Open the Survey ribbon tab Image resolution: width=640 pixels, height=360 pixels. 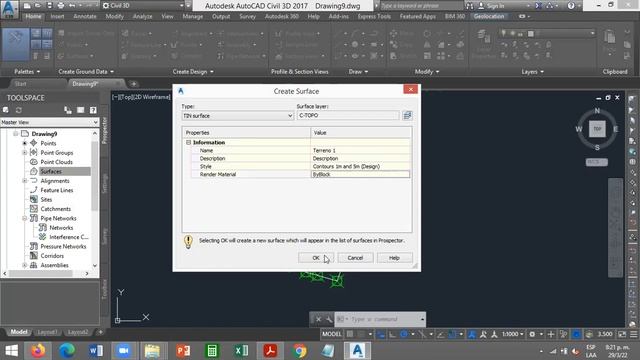pyautogui.click(x=247, y=16)
